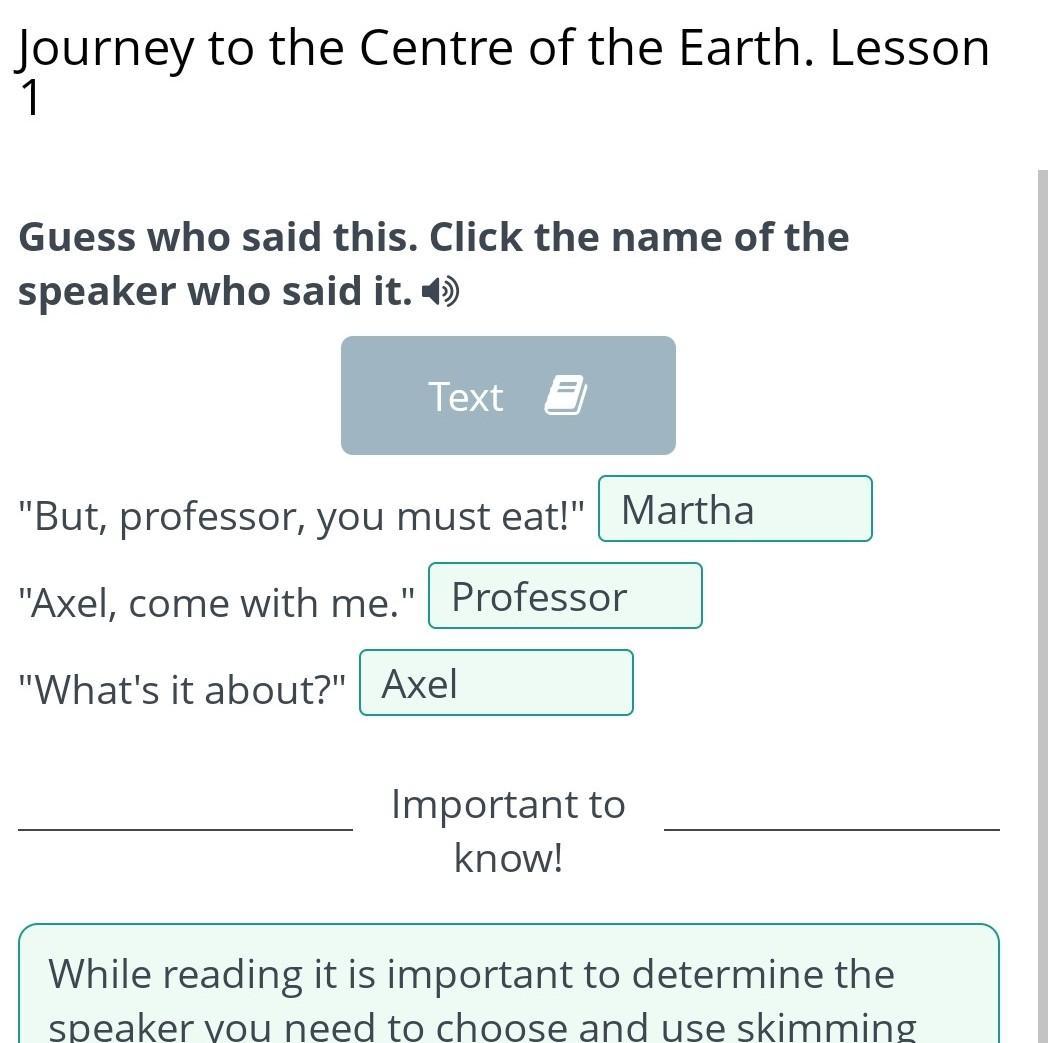Screen dimensions: 1048x1043
Task: Click the reading tip info box
Action: (x=509, y=984)
